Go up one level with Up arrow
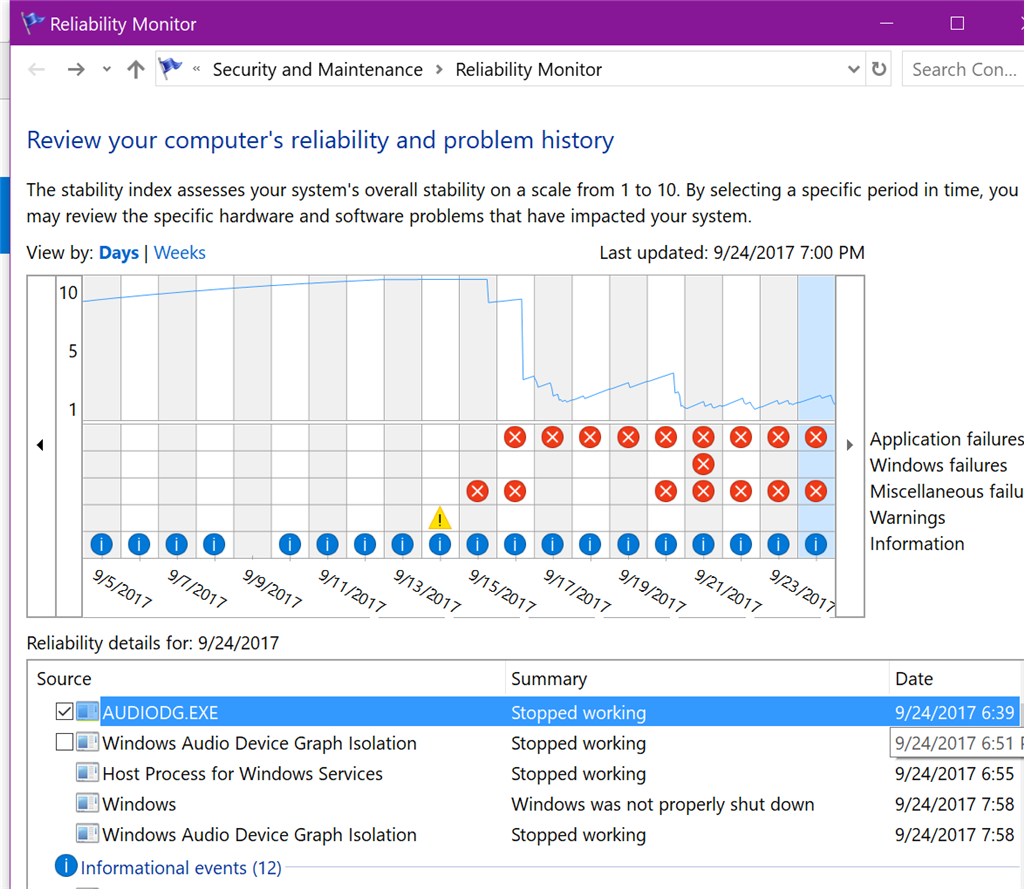The height and width of the screenshot is (889, 1024). tap(136, 69)
